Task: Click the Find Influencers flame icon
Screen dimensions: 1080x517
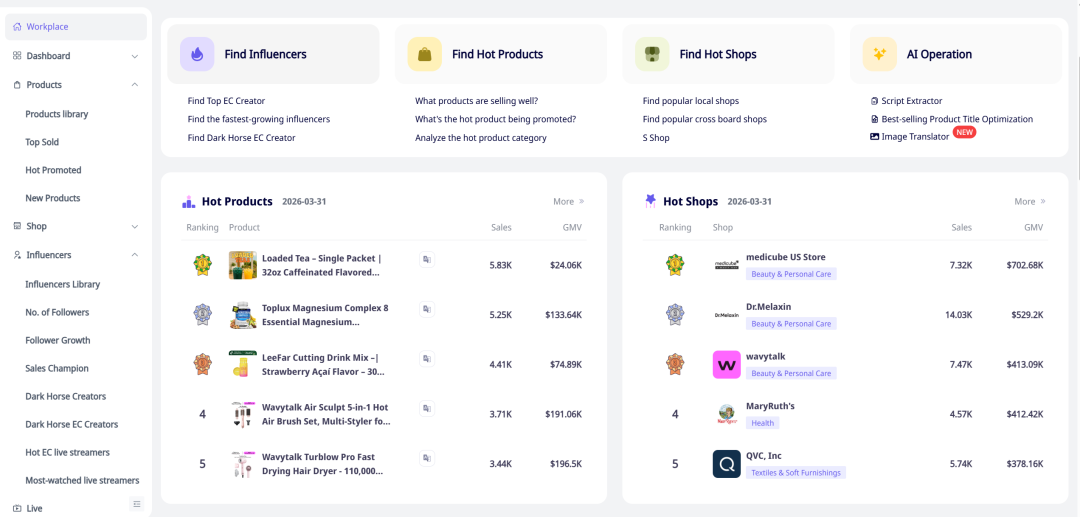Action: [x=197, y=54]
